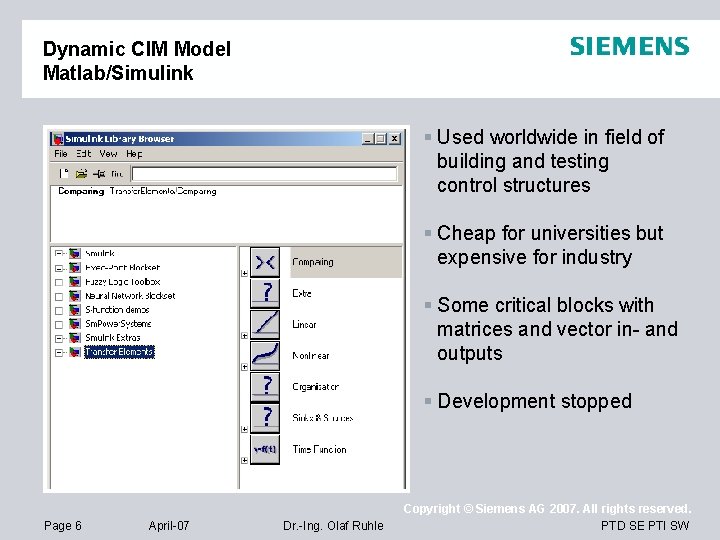This screenshot has height=540, width=720.
Task: Expand the Sinks & Sources block group
Action: pos(244,429)
